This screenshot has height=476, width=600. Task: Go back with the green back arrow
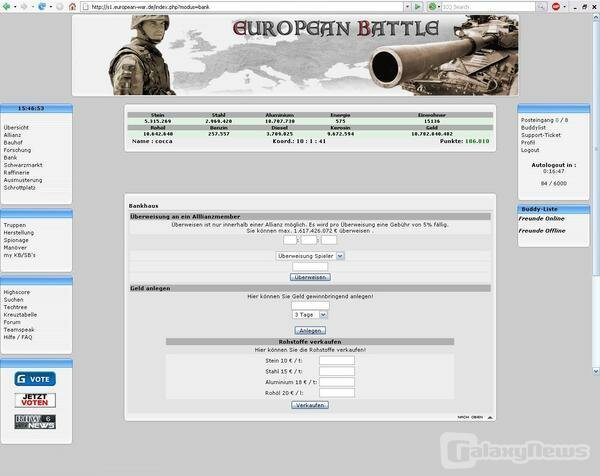tap(6, 7)
